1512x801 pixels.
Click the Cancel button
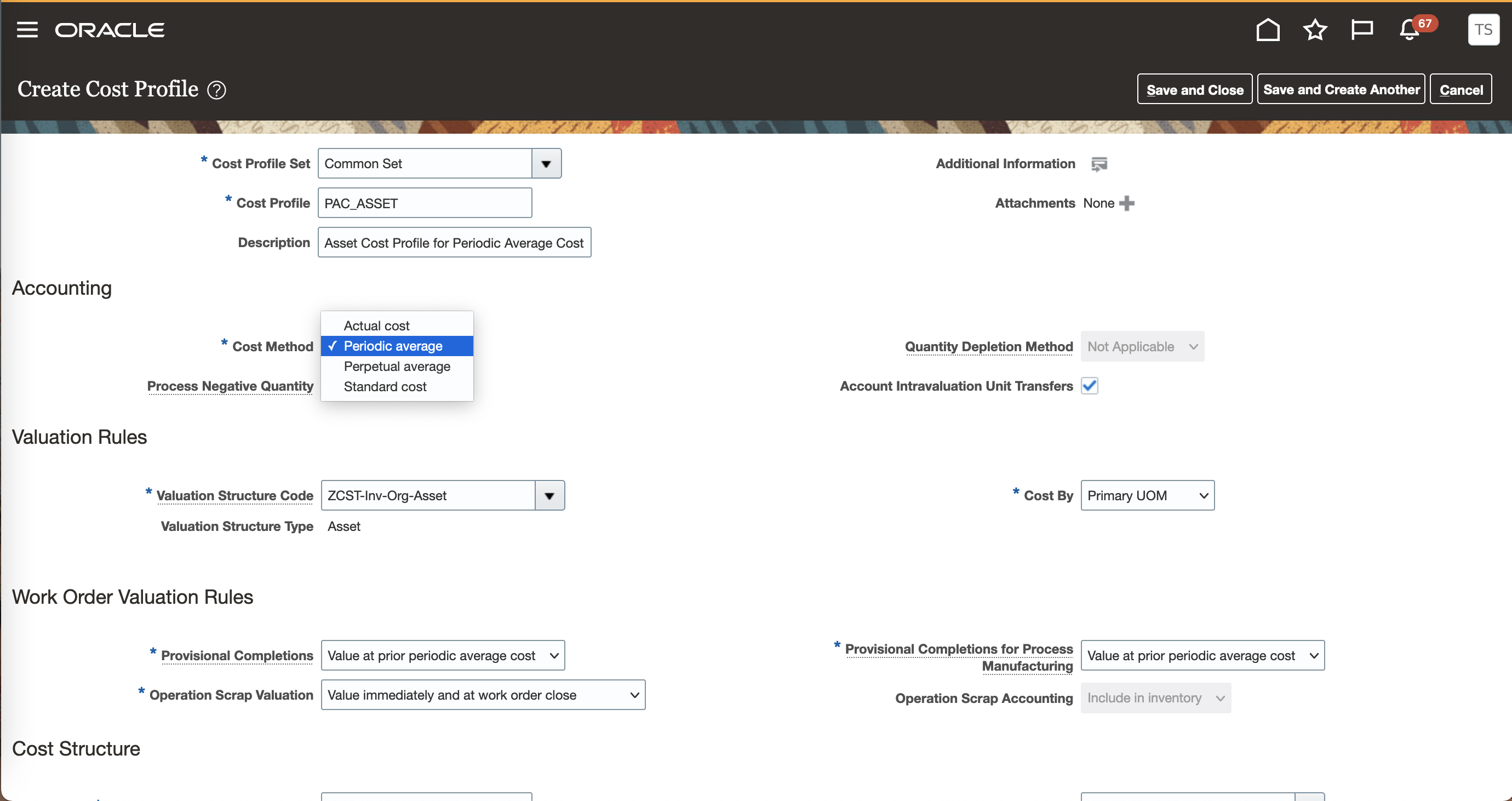[x=1461, y=90]
